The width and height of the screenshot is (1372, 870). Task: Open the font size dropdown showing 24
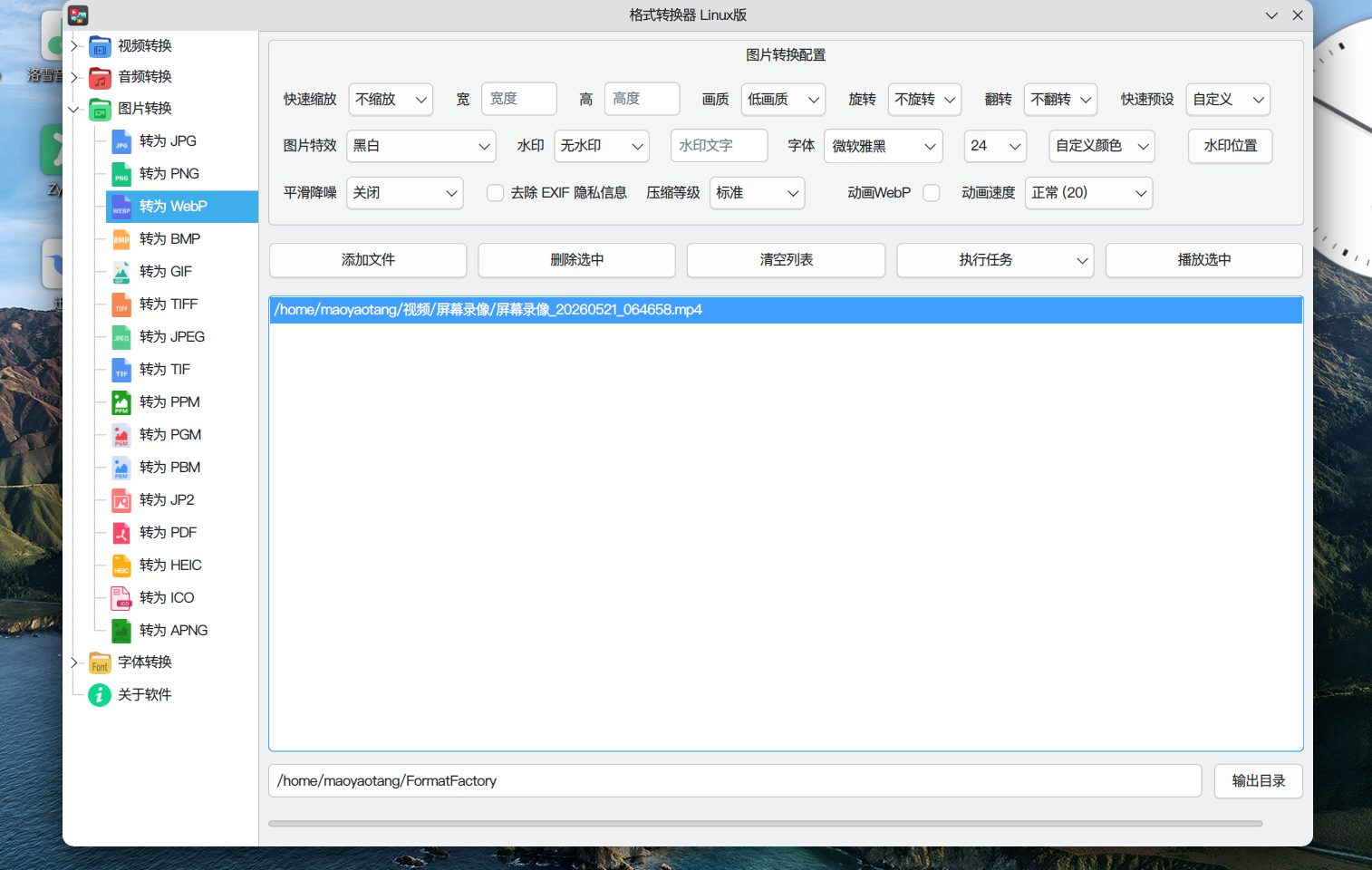click(x=995, y=146)
